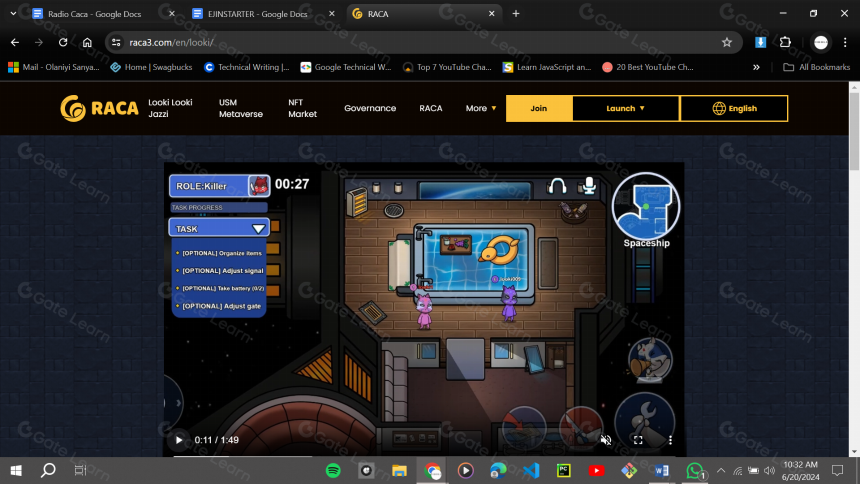
Task: Click the yellow Join button
Action: [x=539, y=108]
